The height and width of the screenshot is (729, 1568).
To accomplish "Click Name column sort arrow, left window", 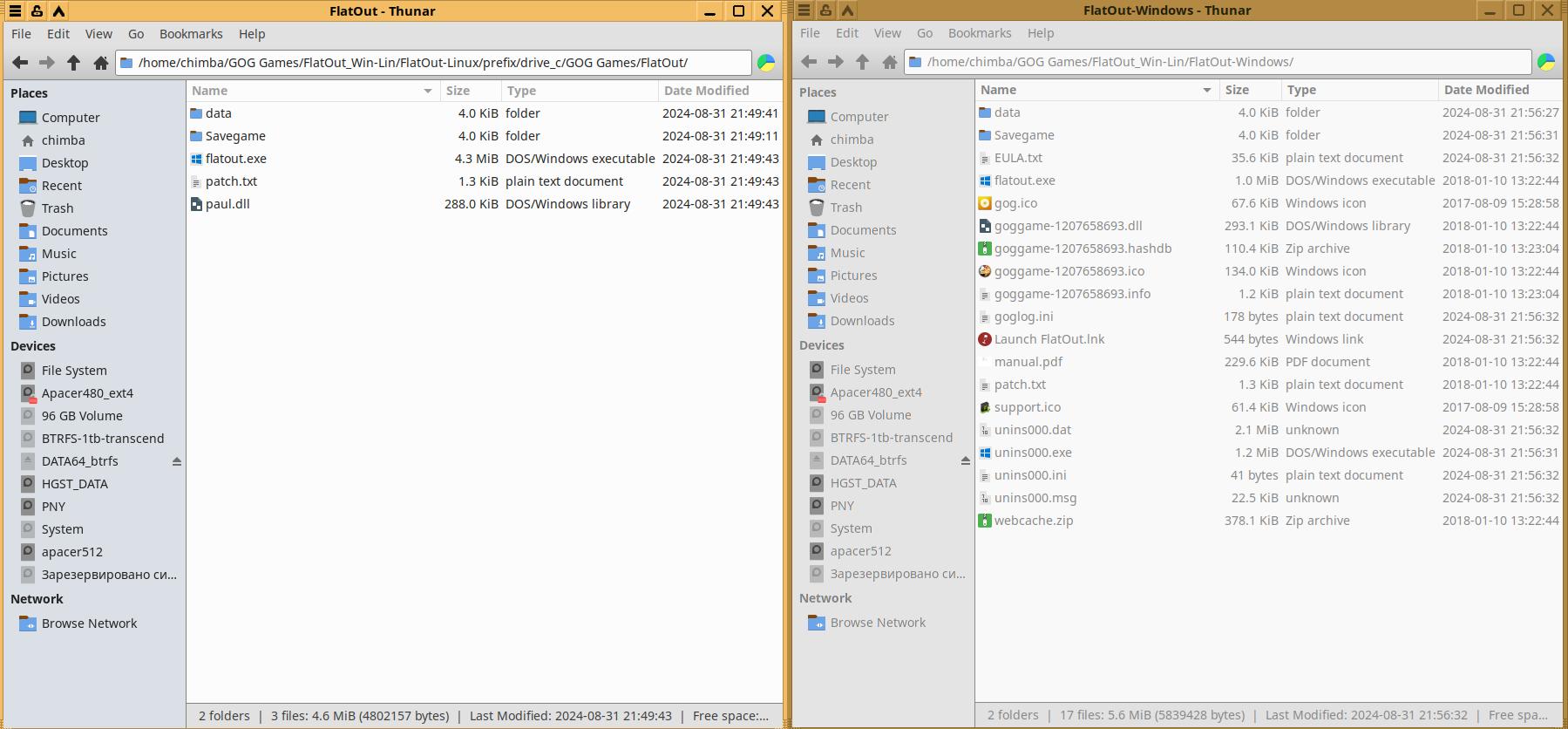I will [428, 91].
